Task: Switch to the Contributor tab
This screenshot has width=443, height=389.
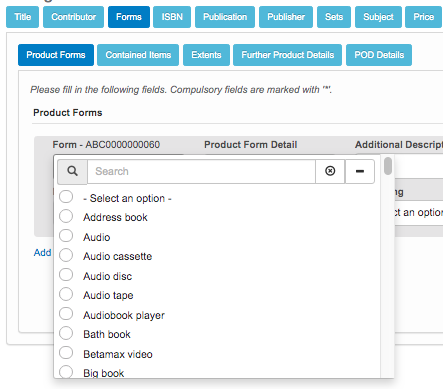Action: [73, 17]
